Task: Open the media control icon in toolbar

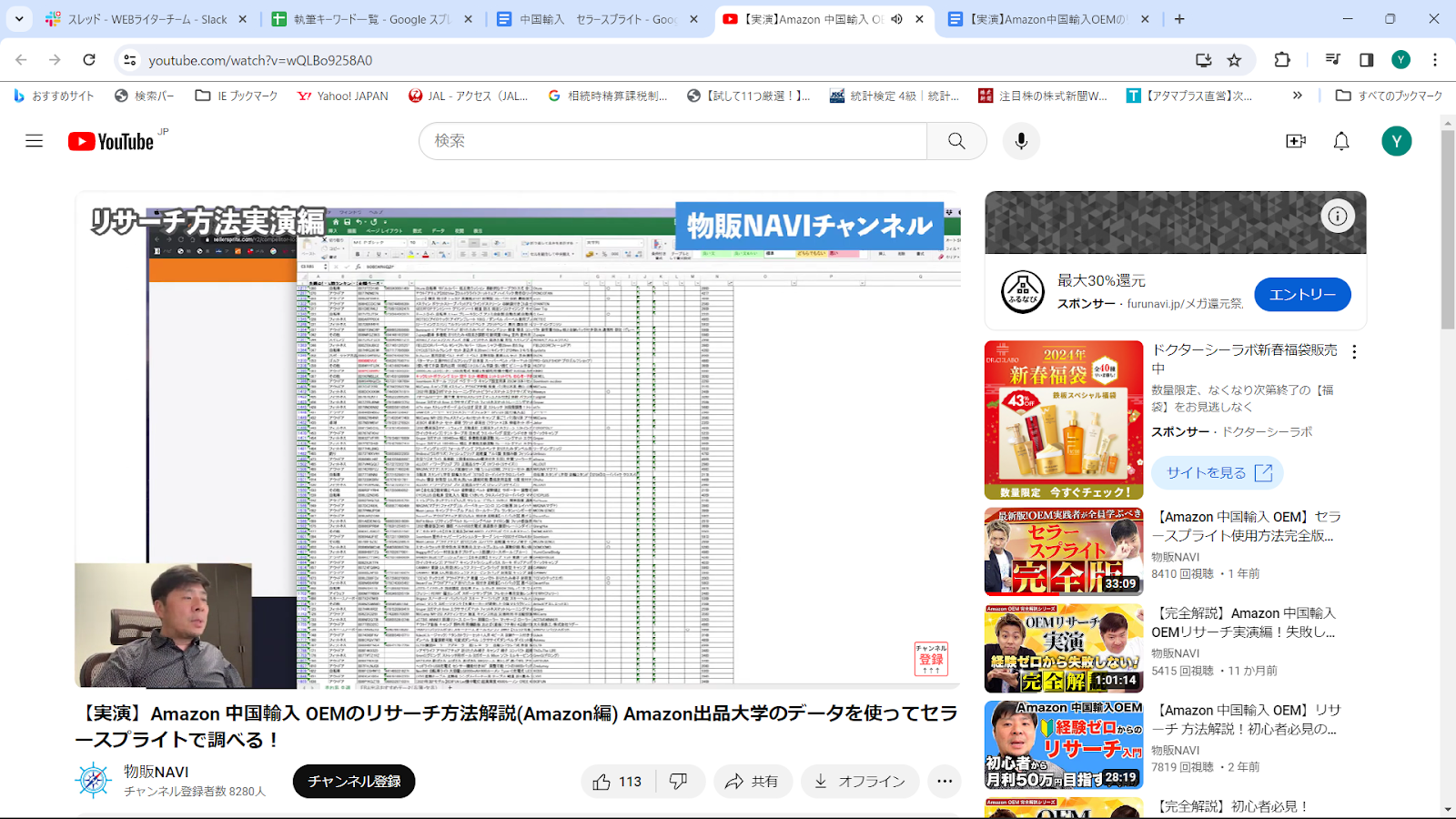Action: pos(1333,60)
